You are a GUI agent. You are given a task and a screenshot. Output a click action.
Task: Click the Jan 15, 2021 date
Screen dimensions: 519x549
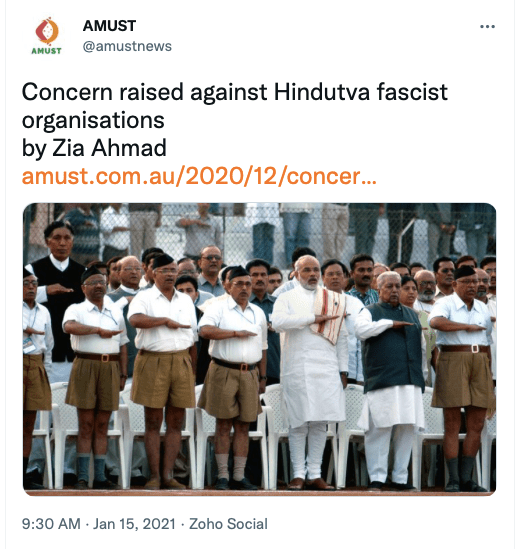coord(134,524)
